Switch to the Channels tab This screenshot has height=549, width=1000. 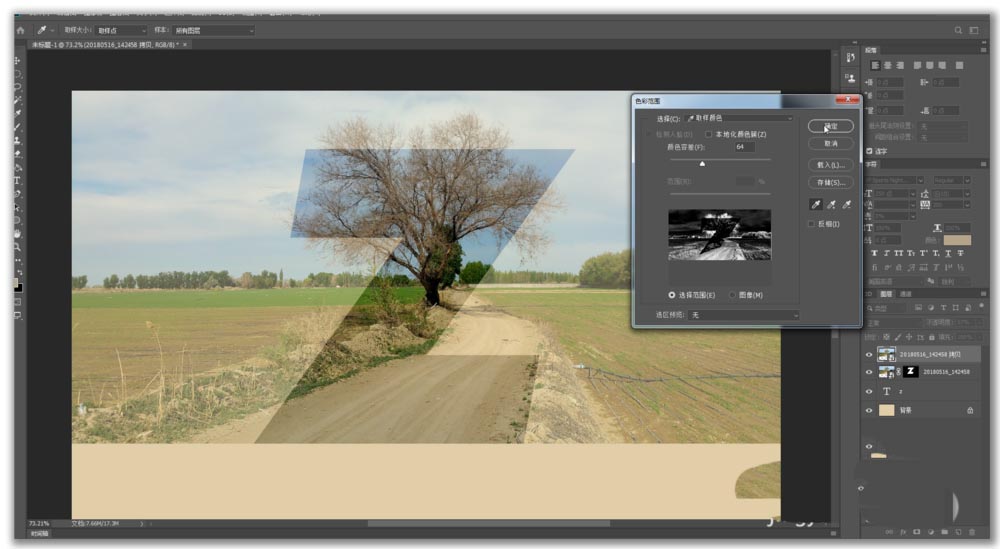905,294
